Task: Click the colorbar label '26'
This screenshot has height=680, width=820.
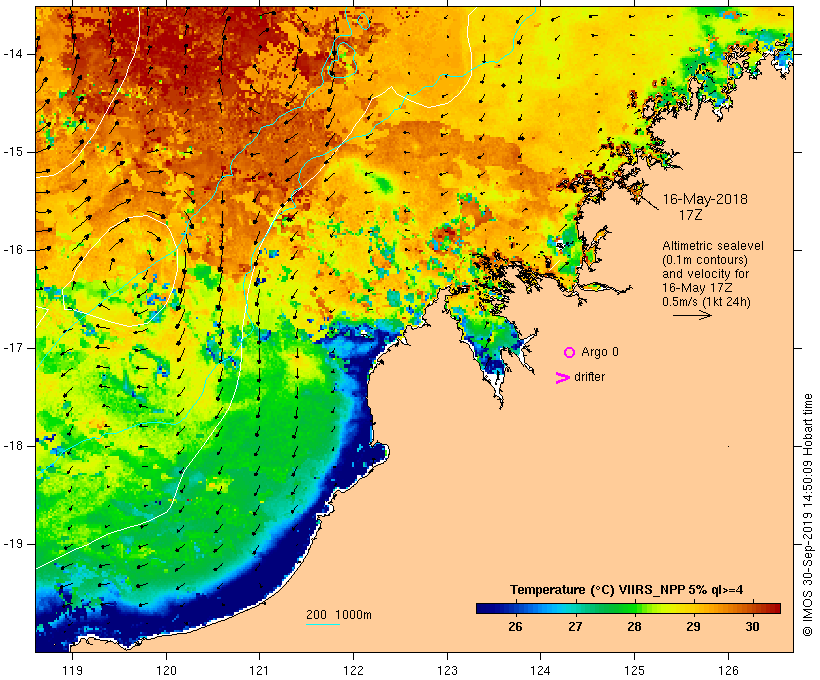Action: click(515, 627)
